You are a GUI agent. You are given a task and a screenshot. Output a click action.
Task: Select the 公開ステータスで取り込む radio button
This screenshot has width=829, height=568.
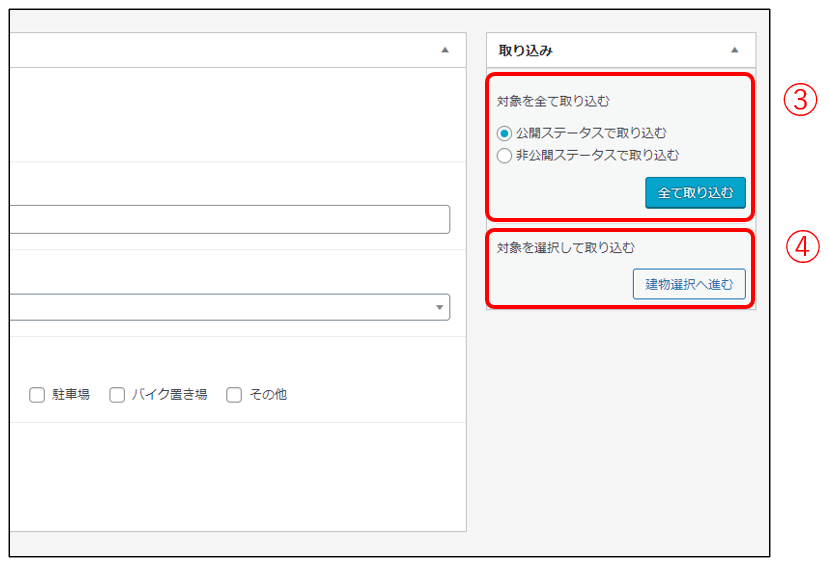coord(504,133)
